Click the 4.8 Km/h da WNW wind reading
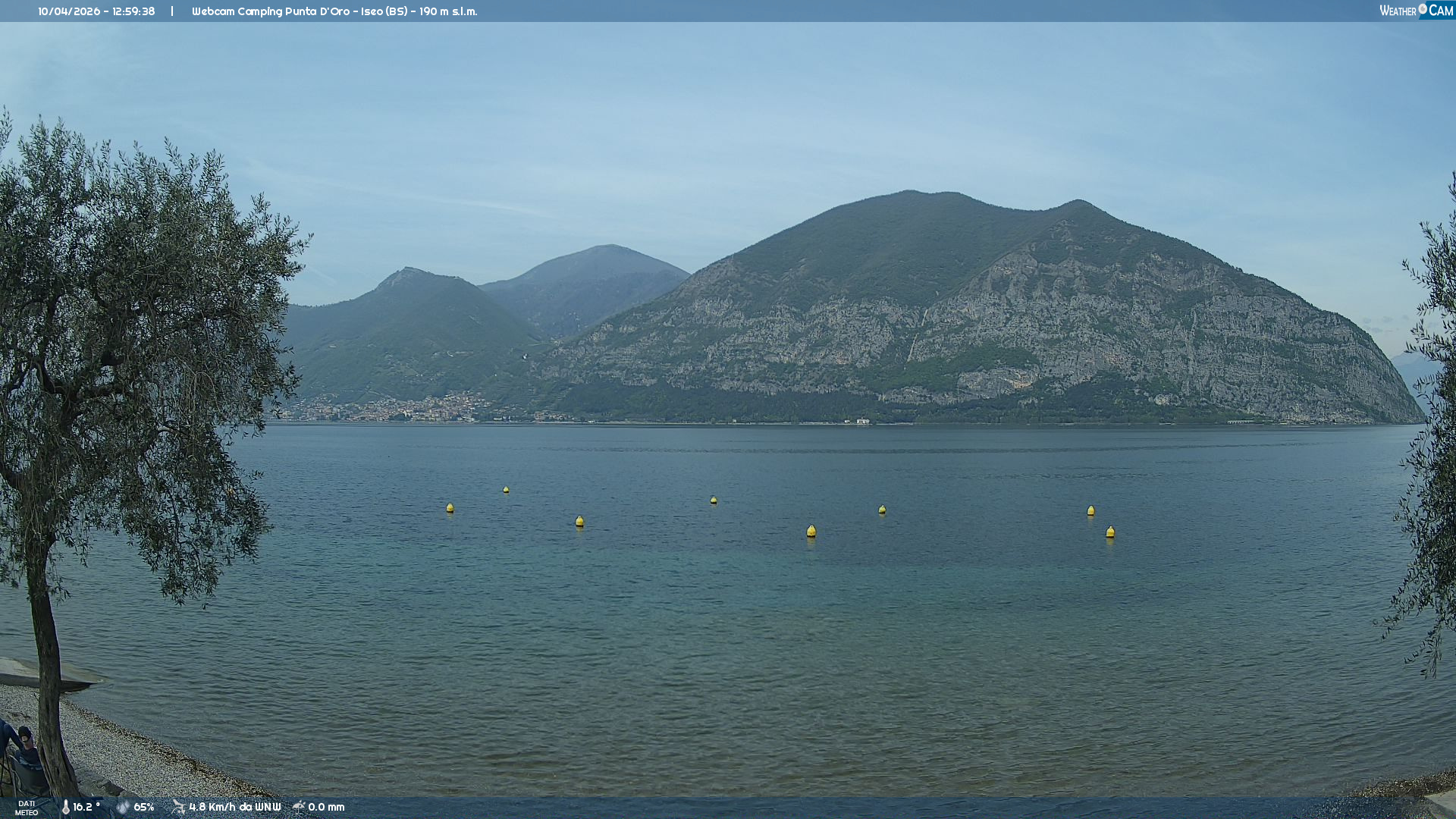 point(234,807)
